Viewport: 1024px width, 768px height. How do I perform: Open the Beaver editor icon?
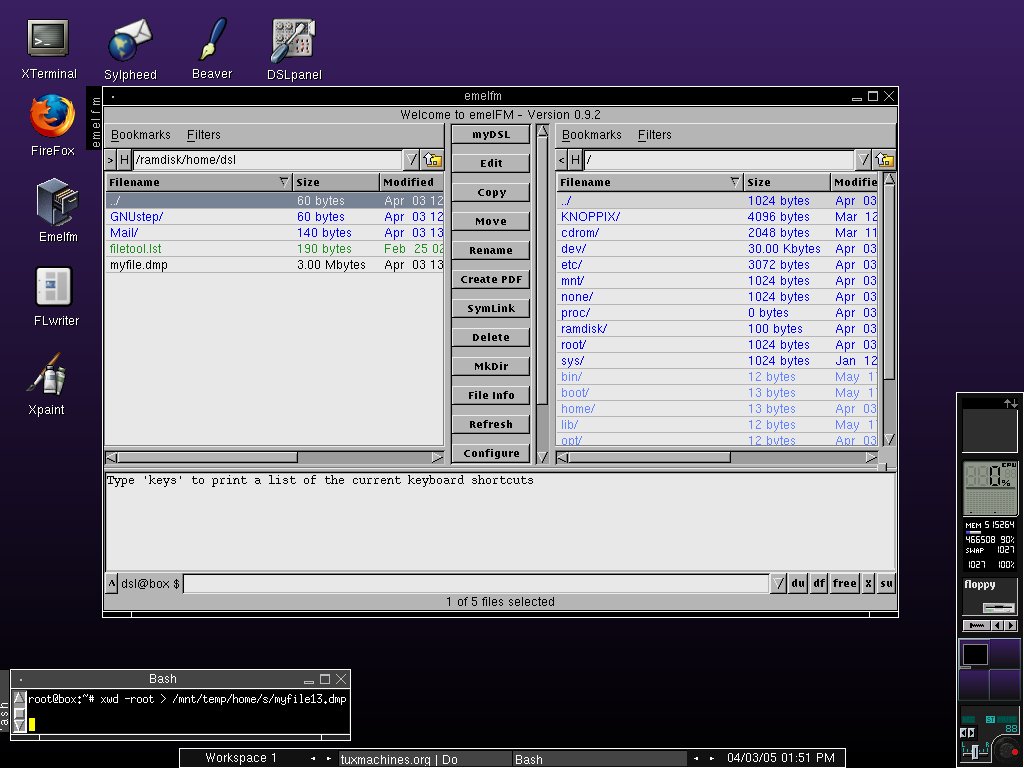212,50
